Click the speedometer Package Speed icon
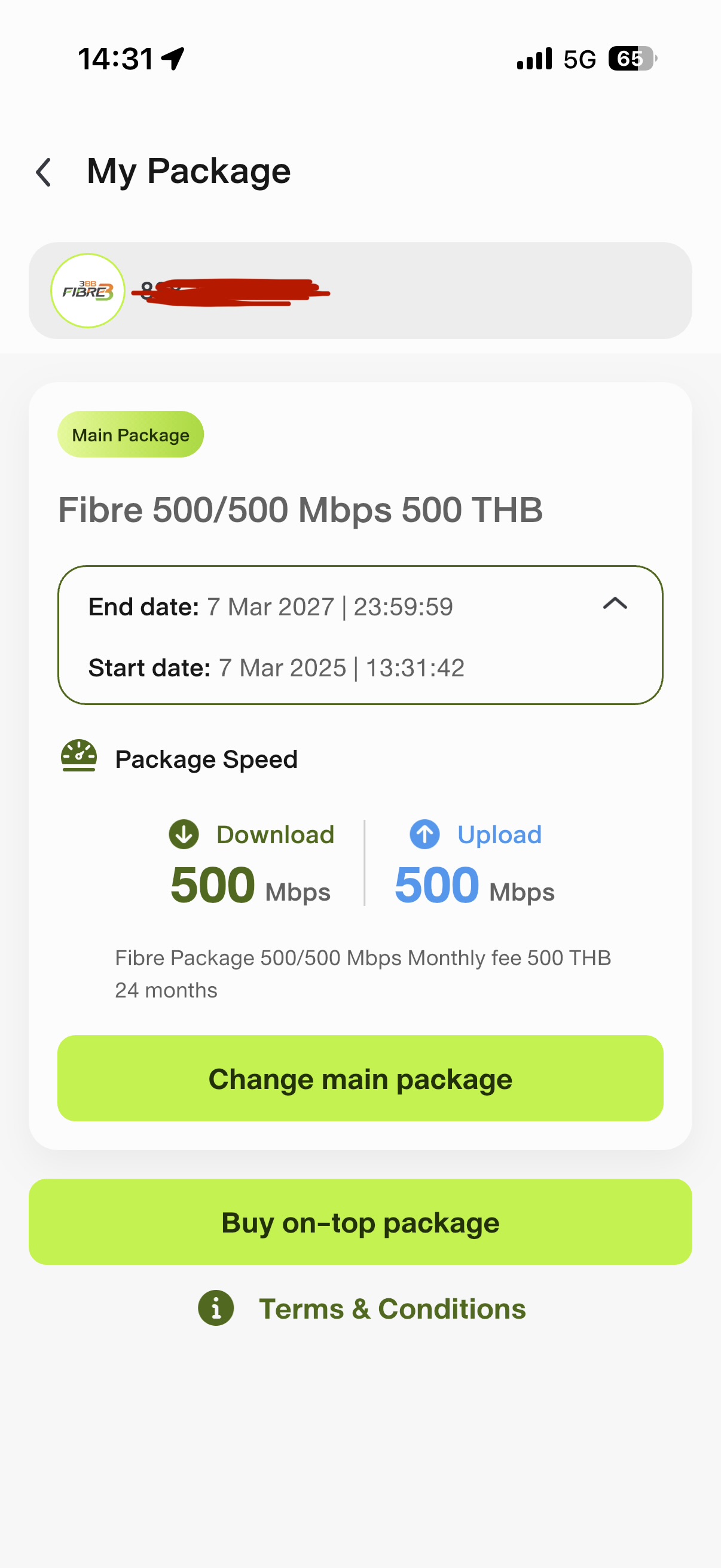 tap(78, 755)
